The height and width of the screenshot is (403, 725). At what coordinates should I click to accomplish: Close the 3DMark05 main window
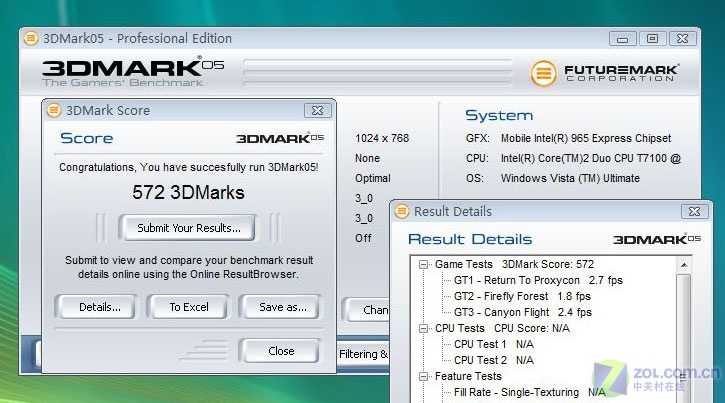point(682,39)
